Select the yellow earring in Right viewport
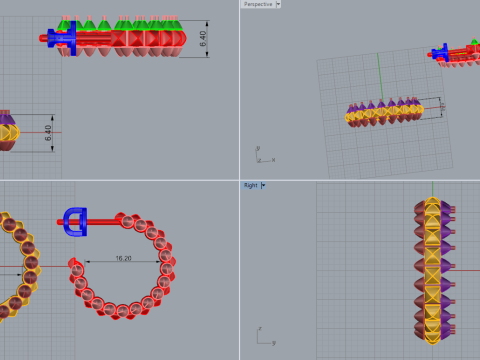The height and width of the screenshot is (360, 480). pyautogui.click(x=434, y=271)
